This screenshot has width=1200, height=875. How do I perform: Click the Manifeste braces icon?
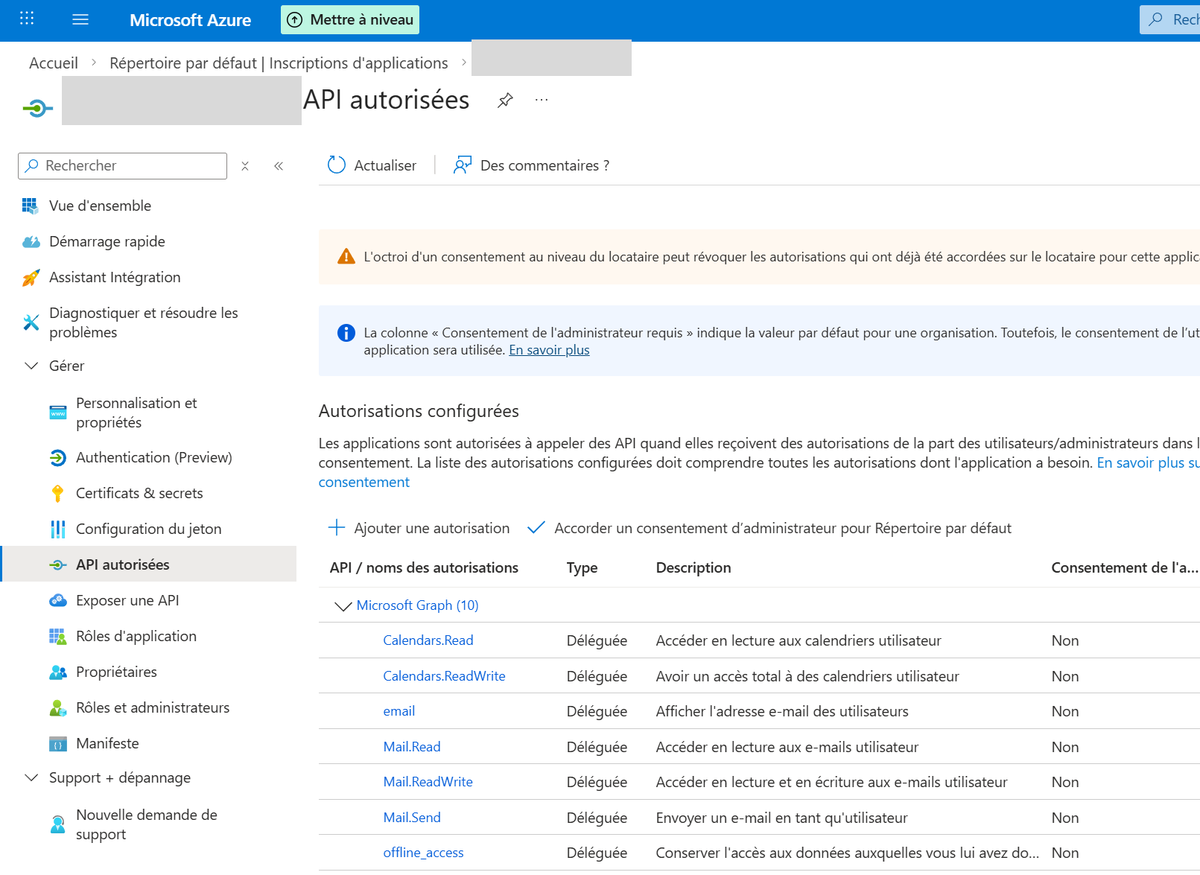57,744
